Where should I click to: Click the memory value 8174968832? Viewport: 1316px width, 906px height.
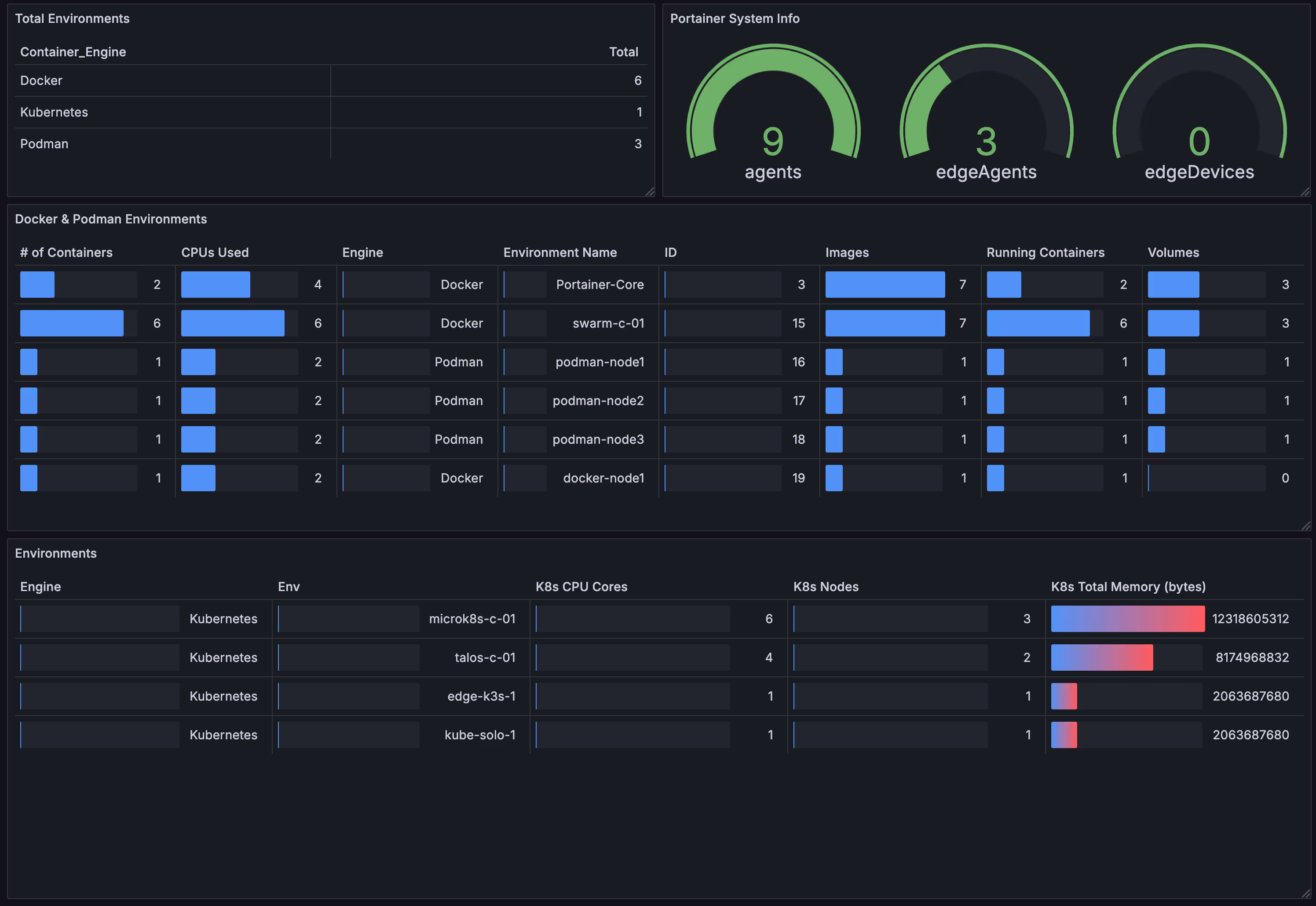point(1252,658)
